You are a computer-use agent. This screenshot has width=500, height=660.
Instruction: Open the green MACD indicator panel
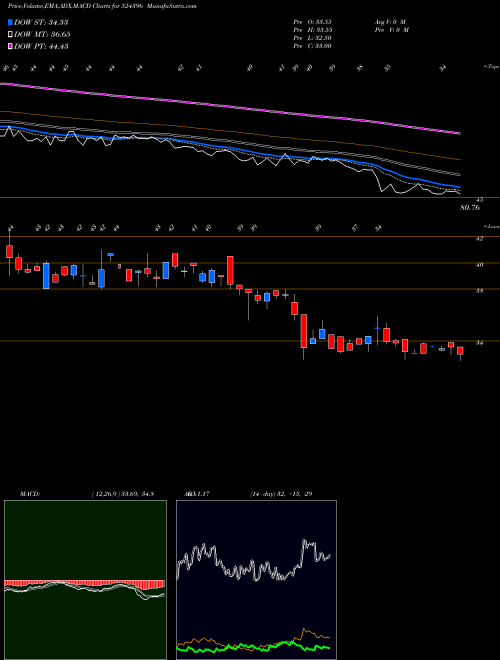[x=85, y=580]
